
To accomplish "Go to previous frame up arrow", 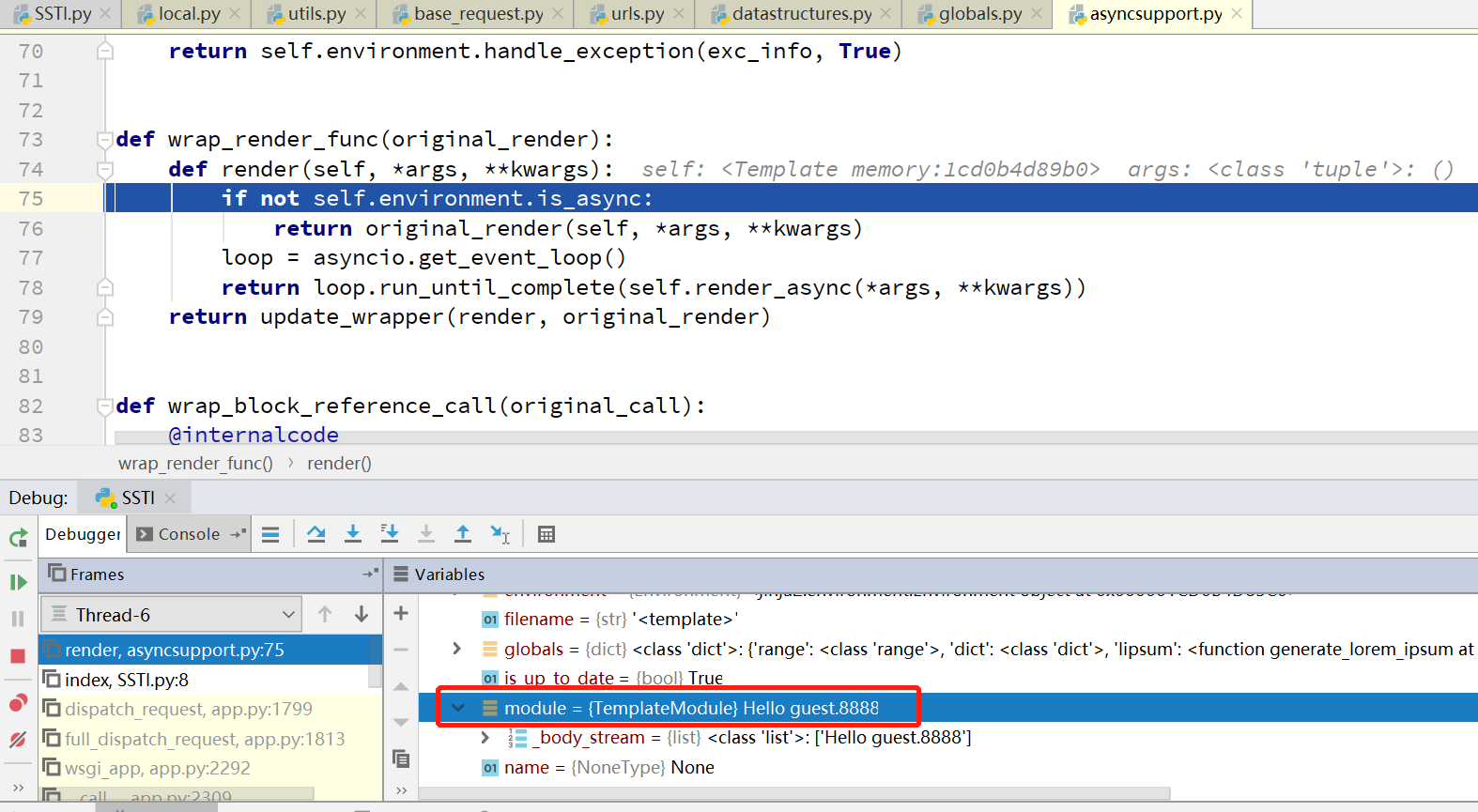I will 325,614.
